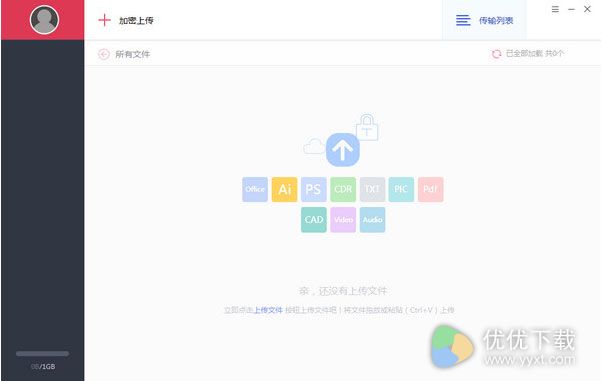Open the hamburger menu in the title bar
The width and height of the screenshot is (602, 381).
(555, 9)
